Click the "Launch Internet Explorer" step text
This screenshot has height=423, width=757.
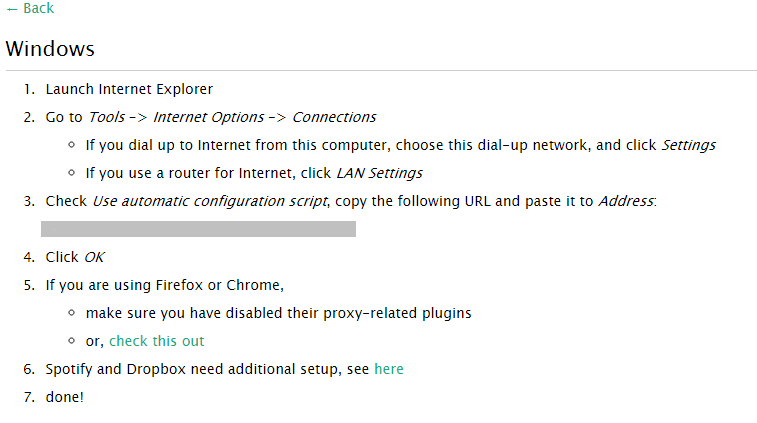pyautogui.click(x=129, y=89)
